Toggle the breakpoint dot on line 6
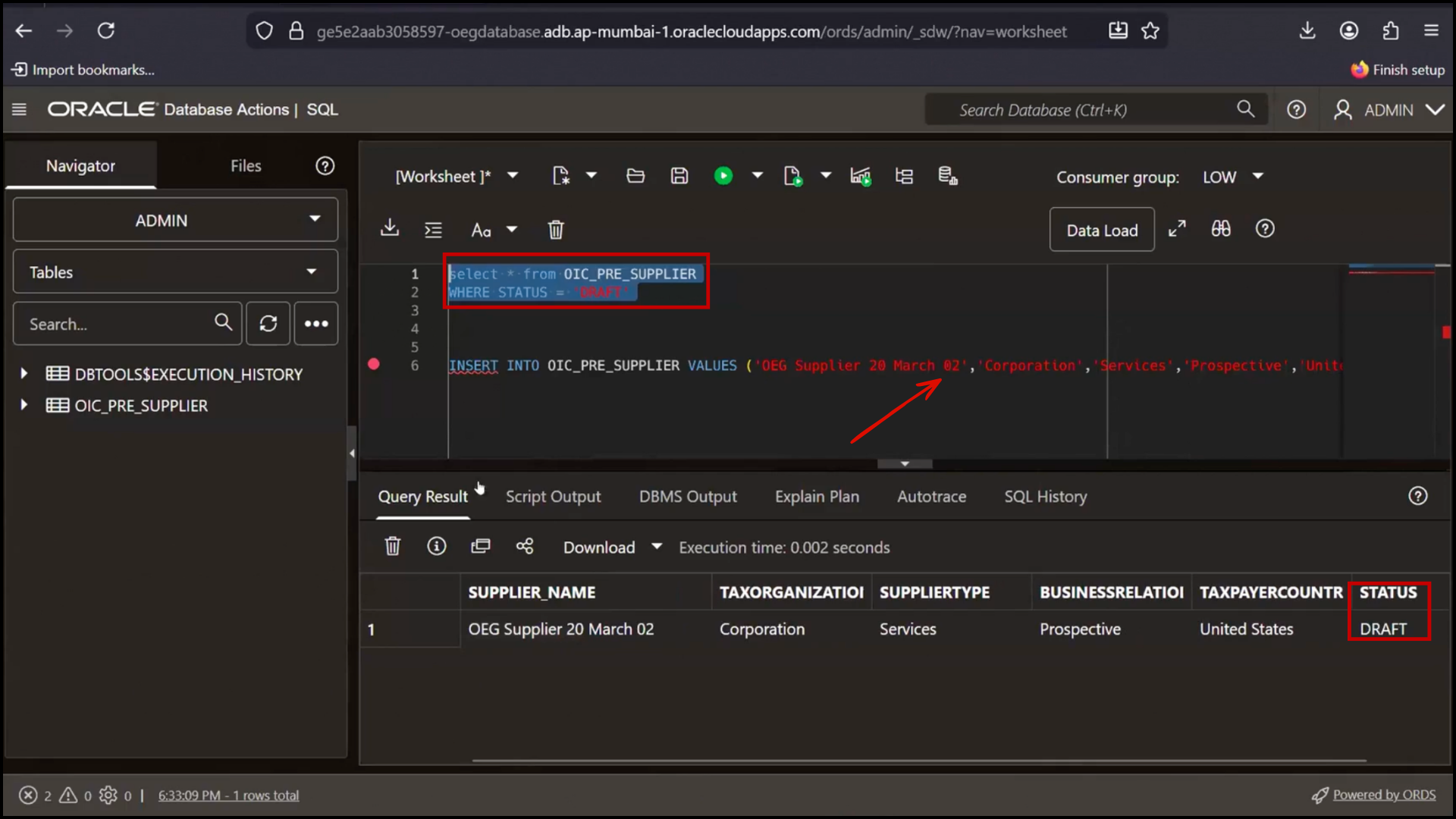Screen dimensions: 1456x819 pos(374,365)
